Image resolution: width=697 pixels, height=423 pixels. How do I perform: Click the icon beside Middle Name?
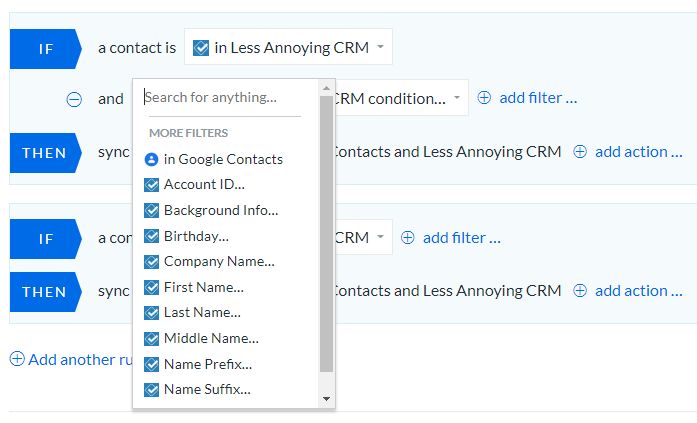pos(152,339)
